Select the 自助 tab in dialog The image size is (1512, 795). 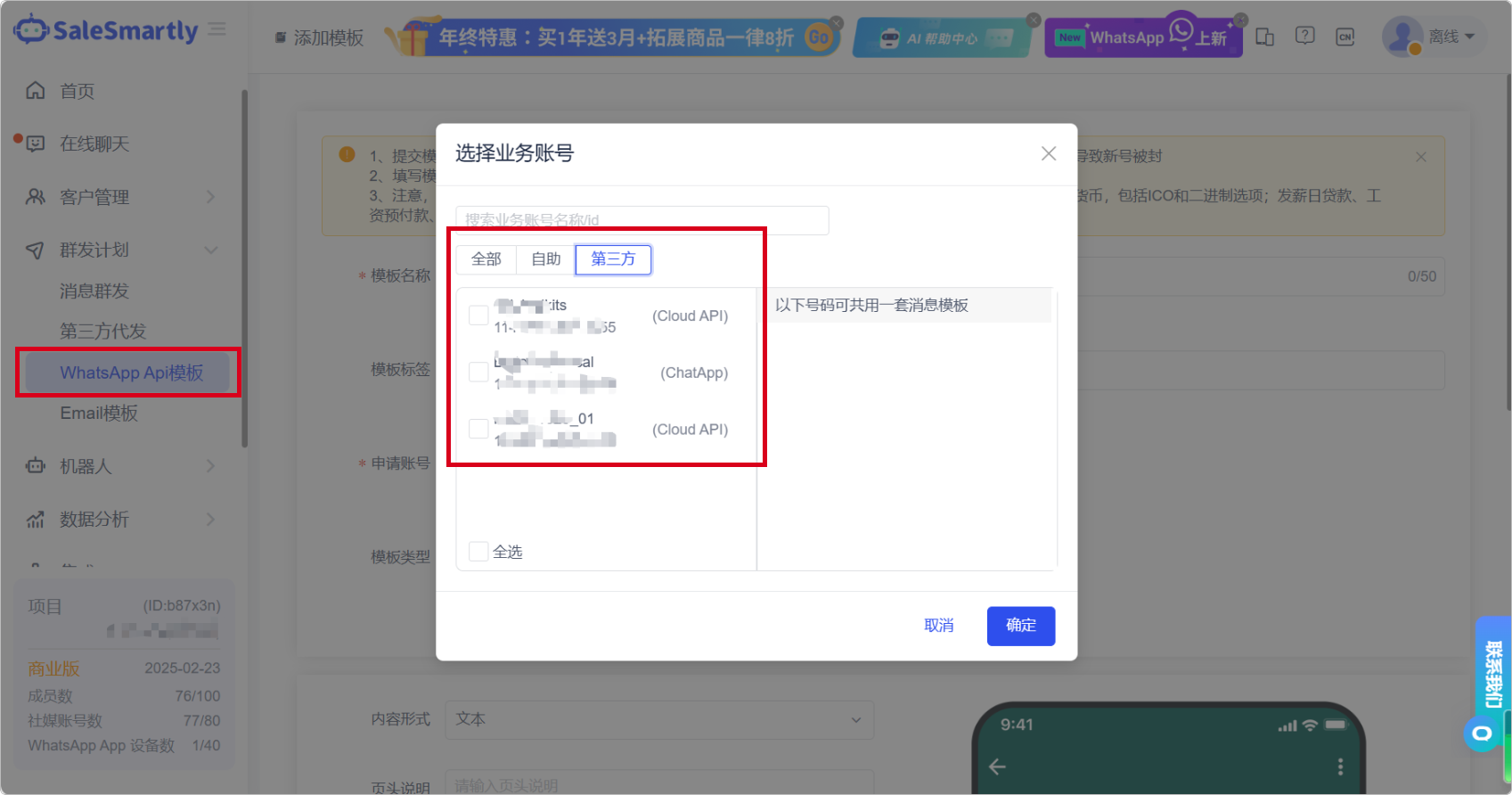[x=546, y=259]
